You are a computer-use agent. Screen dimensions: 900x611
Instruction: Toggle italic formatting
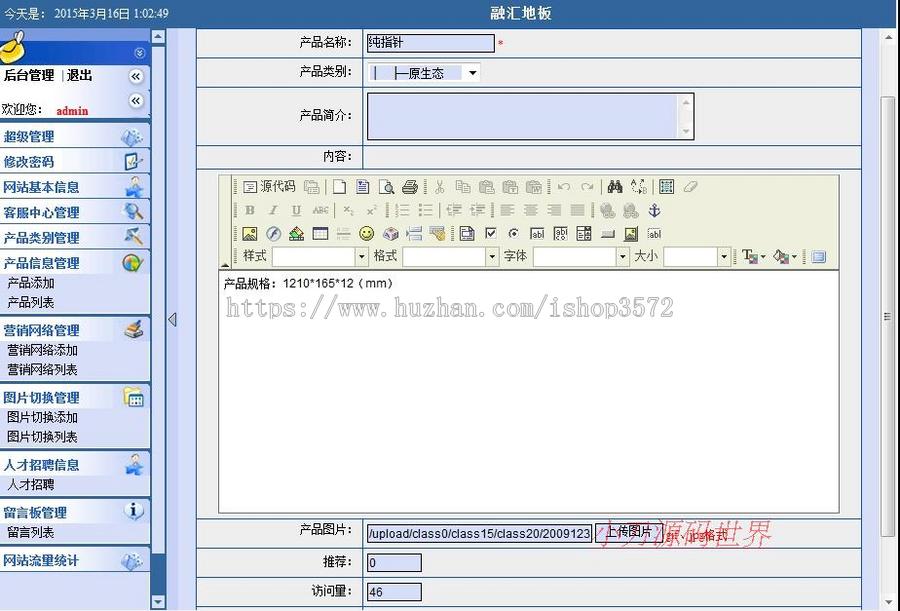point(273,210)
